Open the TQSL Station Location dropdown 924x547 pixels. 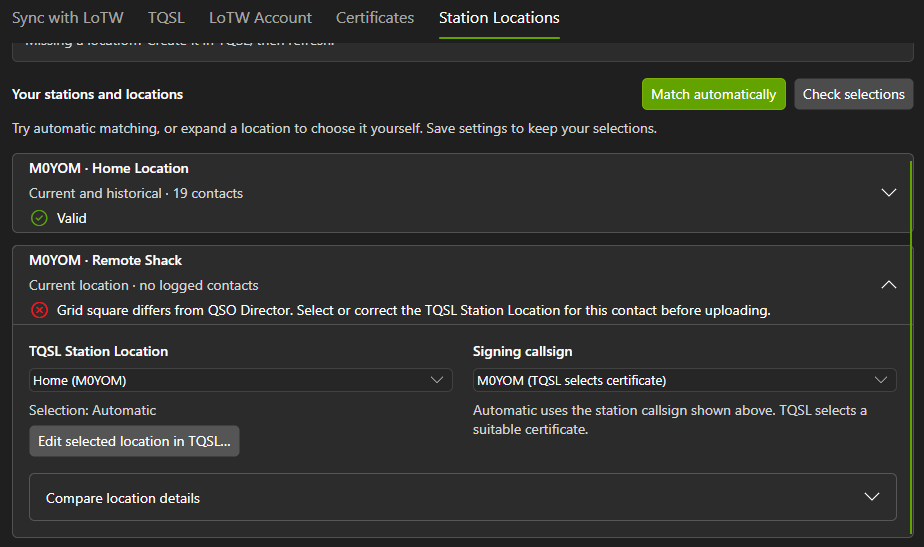pyautogui.click(x=240, y=380)
